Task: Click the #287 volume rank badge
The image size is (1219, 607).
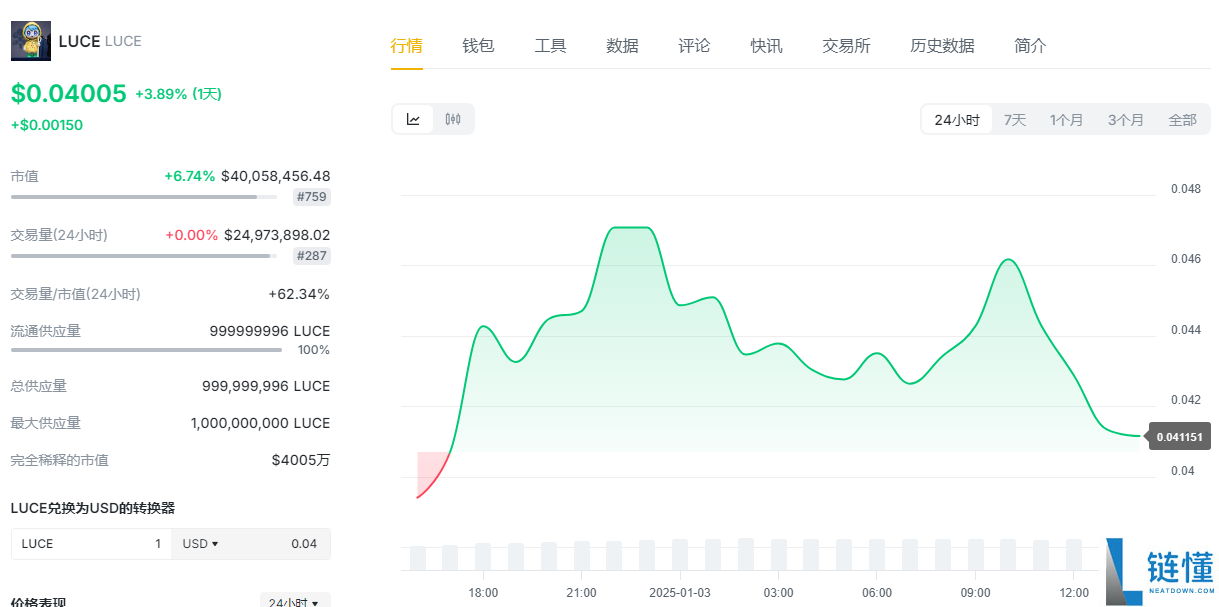Action: [x=312, y=256]
